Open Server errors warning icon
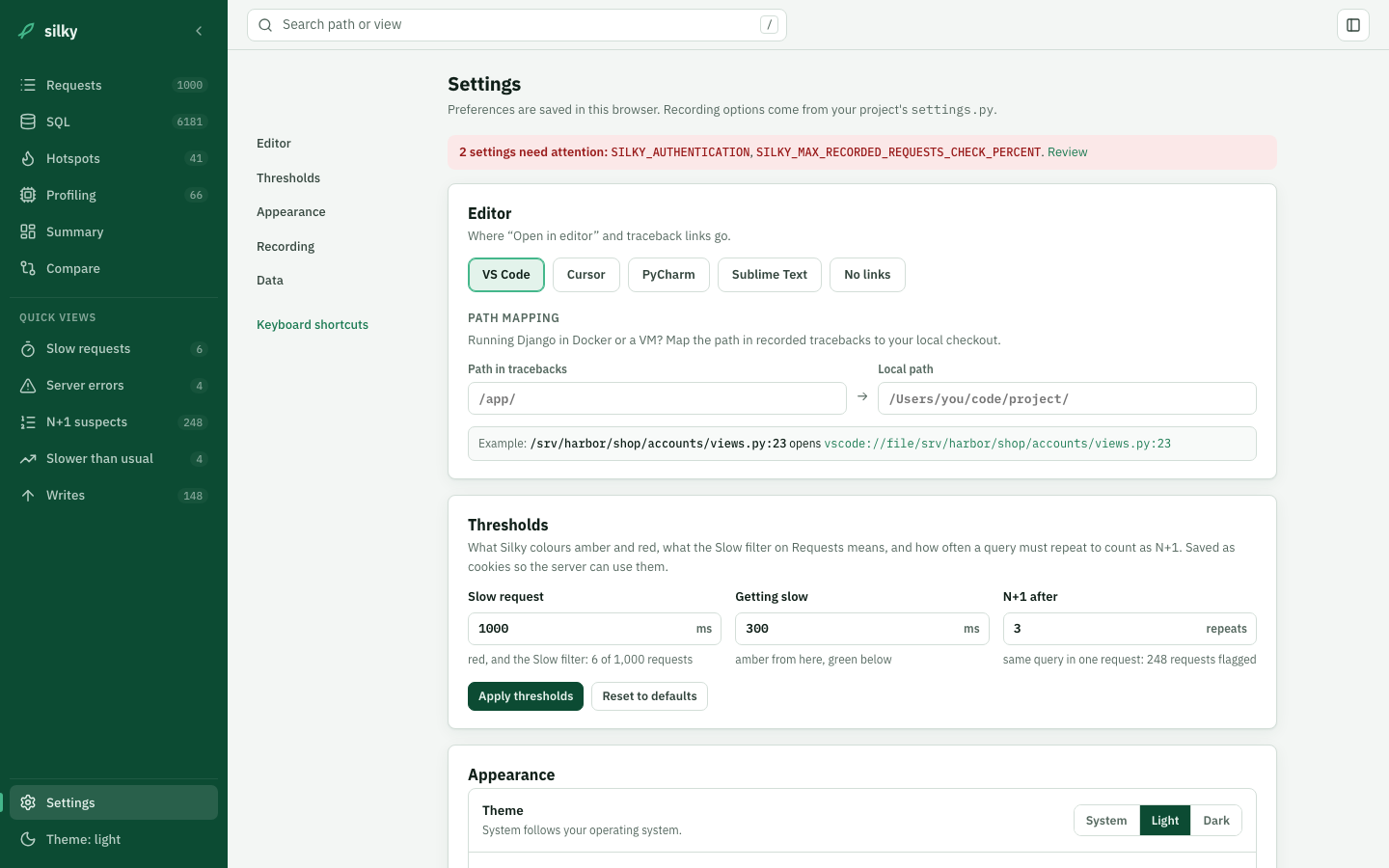The image size is (1389, 868). point(28,386)
